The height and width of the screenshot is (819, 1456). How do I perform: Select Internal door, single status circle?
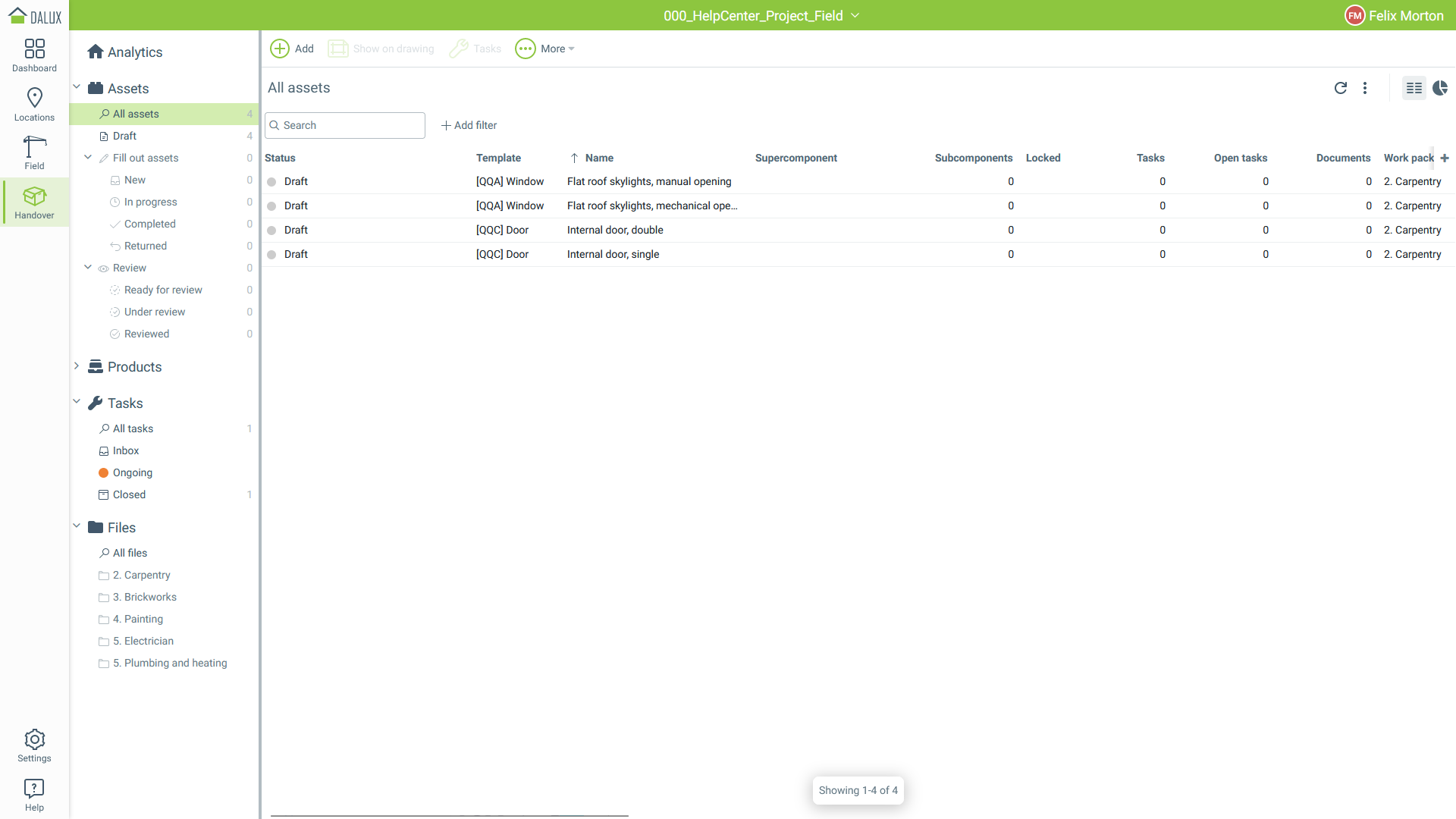point(271,255)
